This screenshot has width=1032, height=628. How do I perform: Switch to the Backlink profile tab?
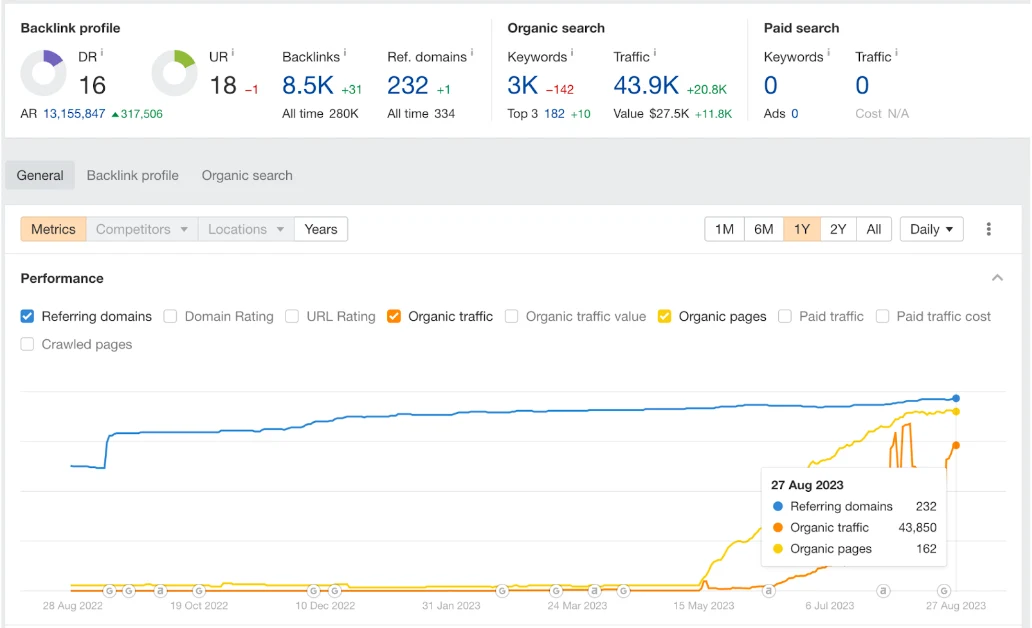tap(132, 175)
